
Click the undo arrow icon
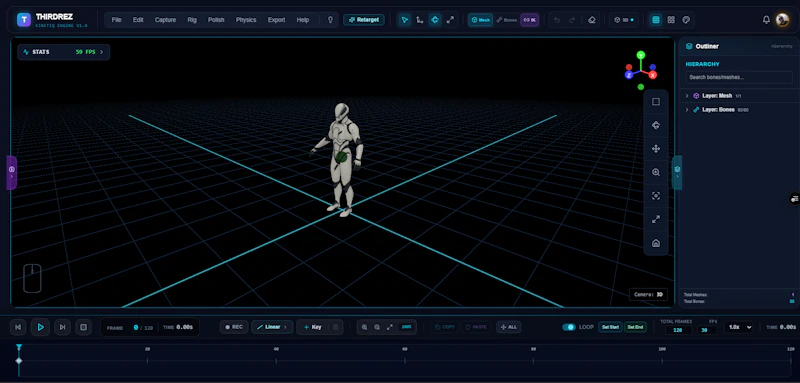[x=557, y=20]
